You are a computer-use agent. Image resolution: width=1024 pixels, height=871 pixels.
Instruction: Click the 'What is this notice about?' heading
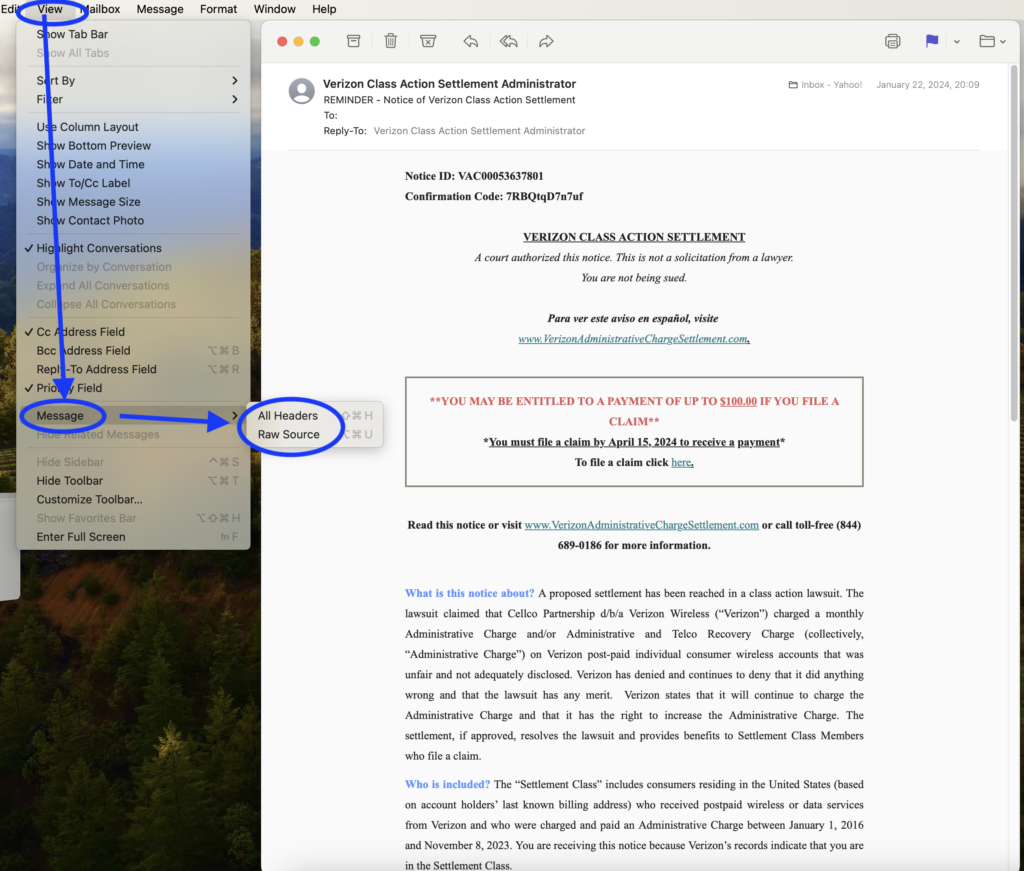tap(470, 594)
